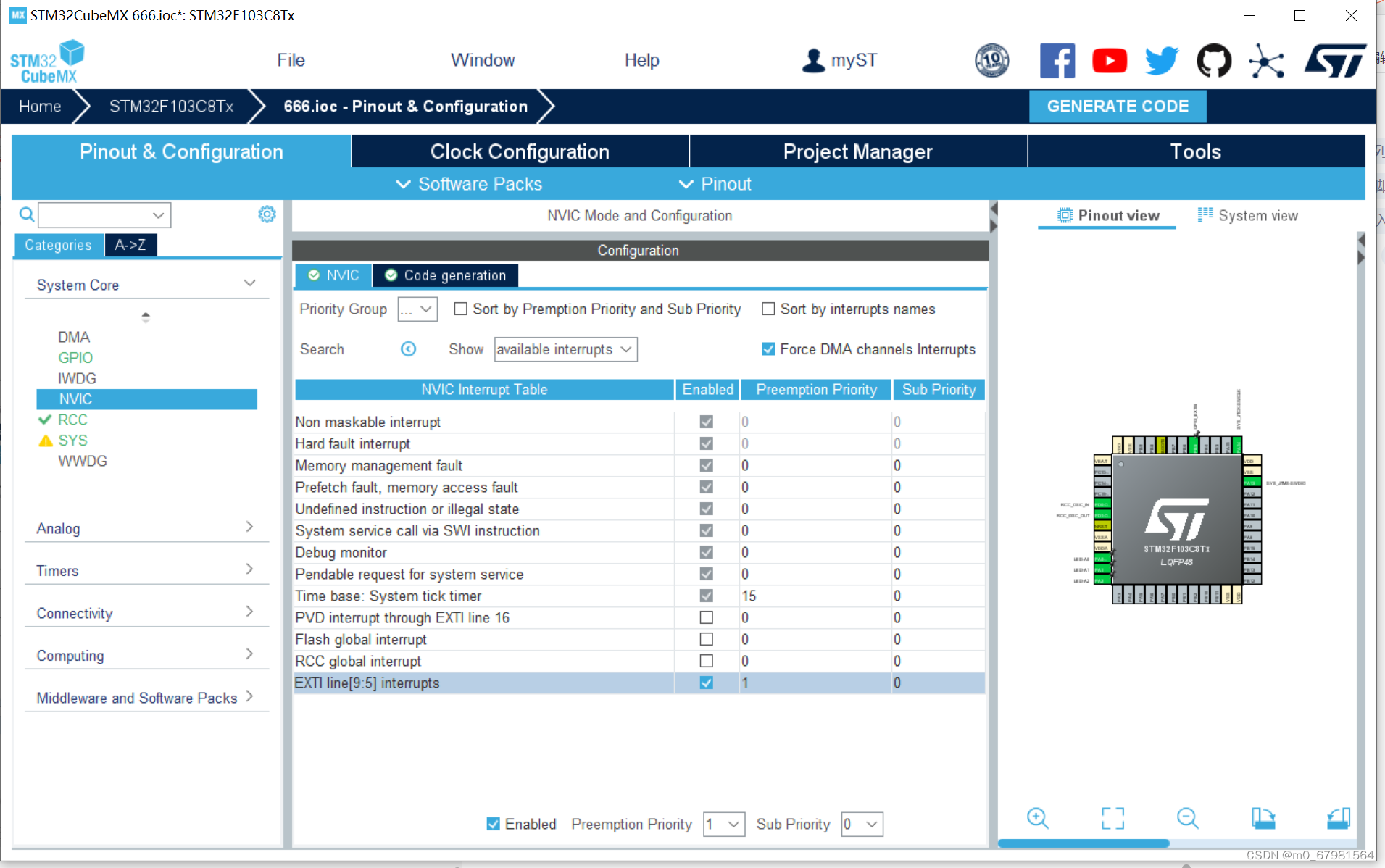Open the Pinout dropdown menu
This screenshot has height=868, width=1385.
point(715,184)
